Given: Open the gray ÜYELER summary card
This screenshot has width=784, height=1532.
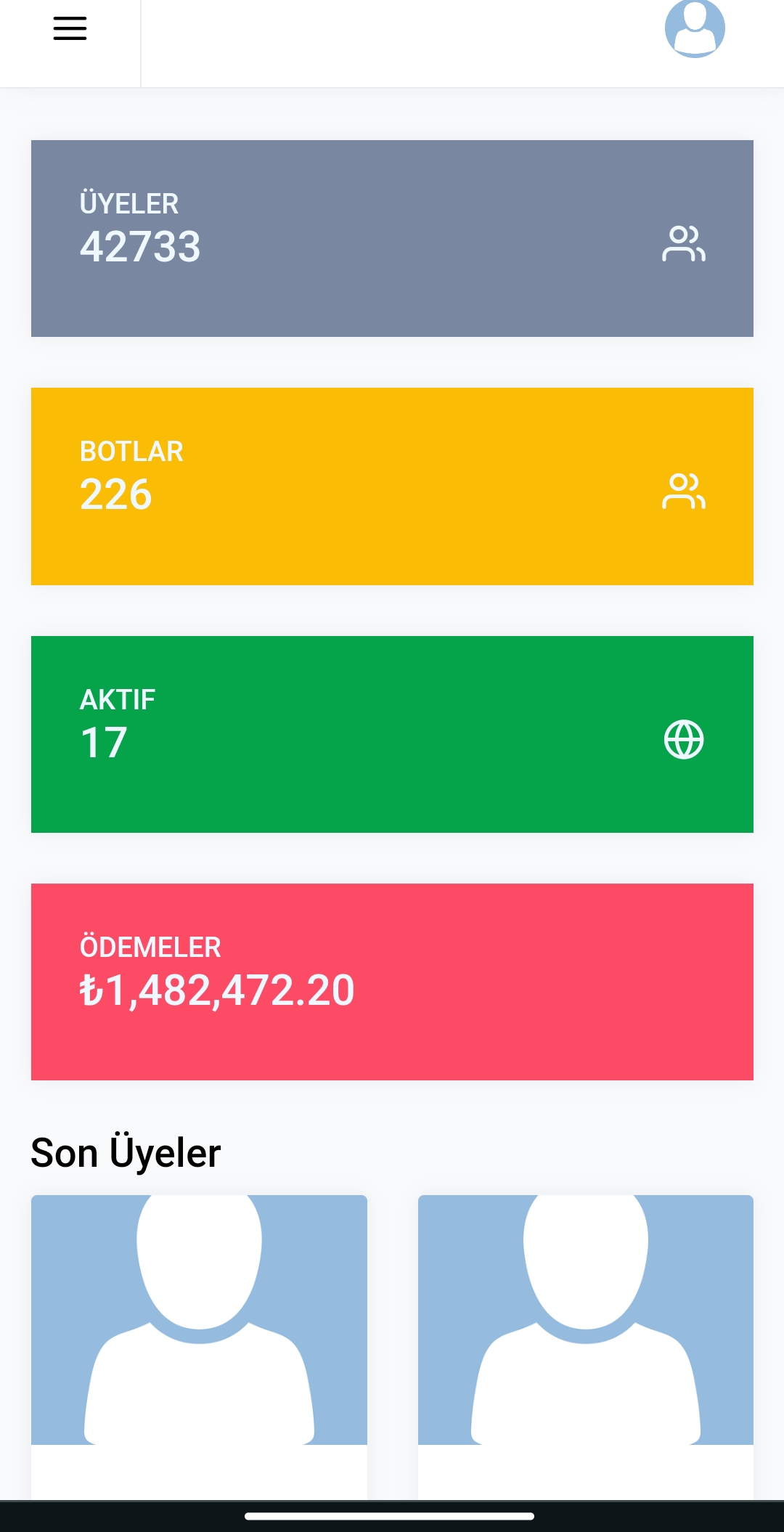Looking at the screenshot, I should [x=392, y=238].
